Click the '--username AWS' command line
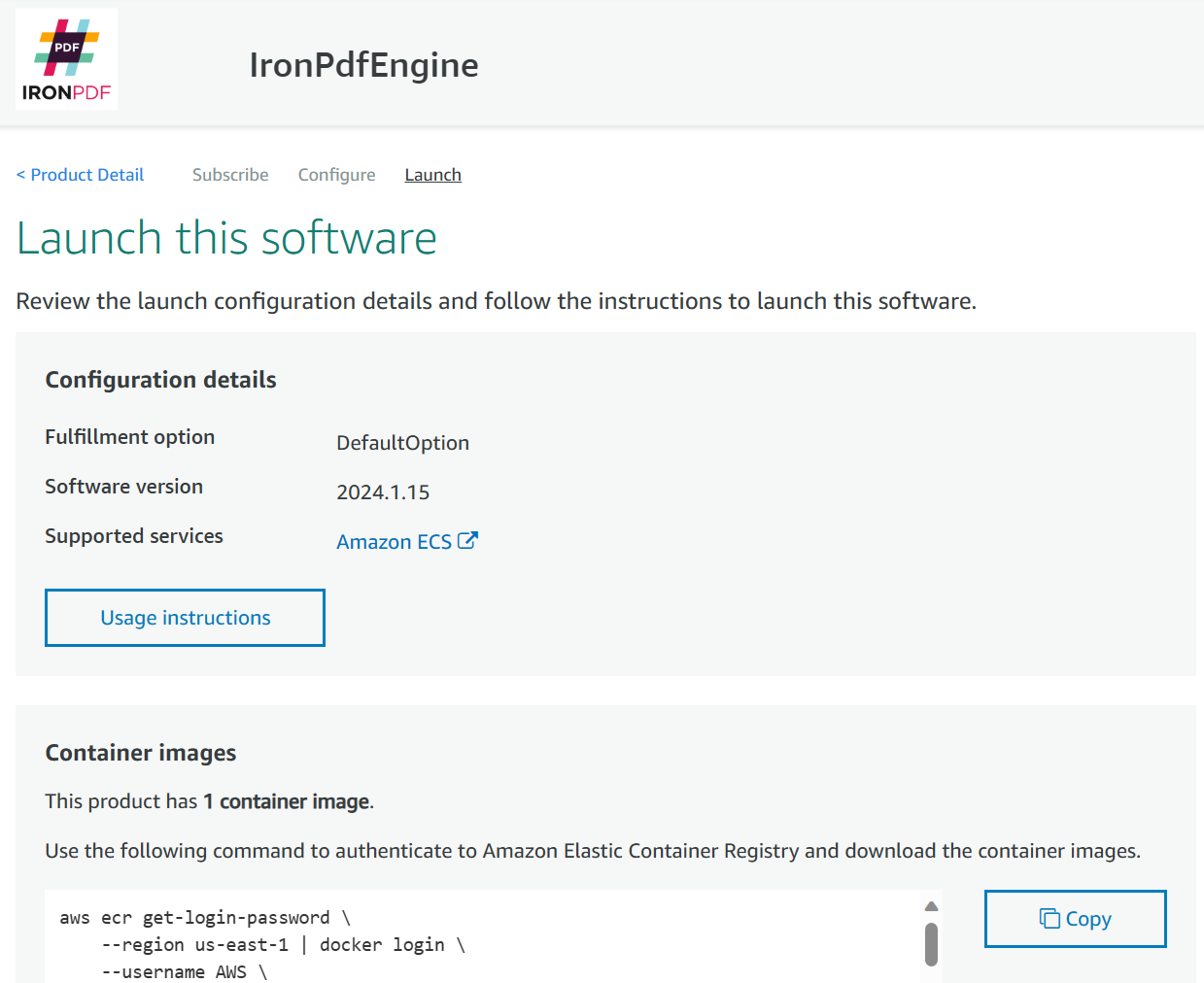The image size is (1204, 983). pyautogui.click(x=184, y=971)
